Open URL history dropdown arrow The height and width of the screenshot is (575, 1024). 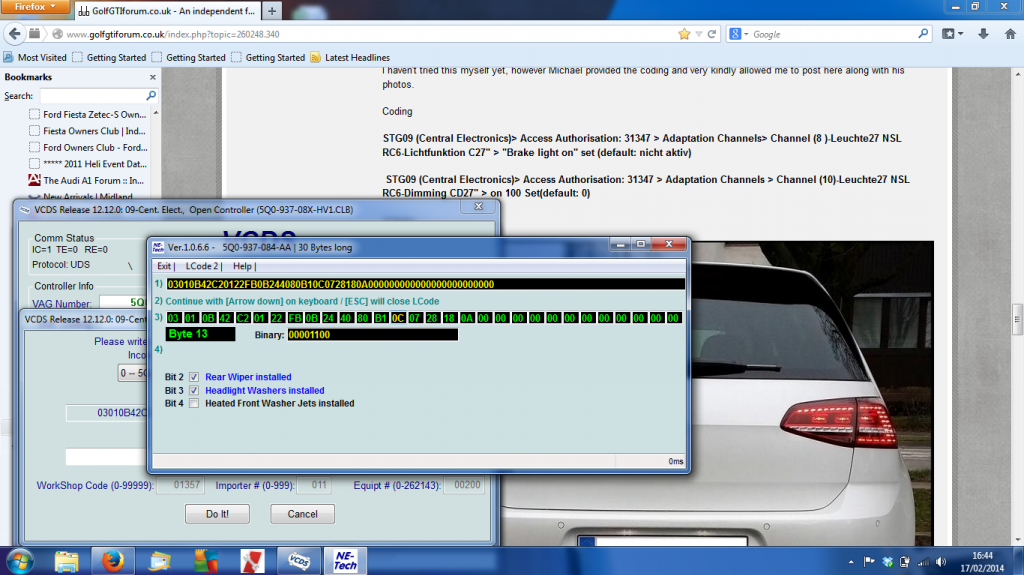(x=699, y=34)
